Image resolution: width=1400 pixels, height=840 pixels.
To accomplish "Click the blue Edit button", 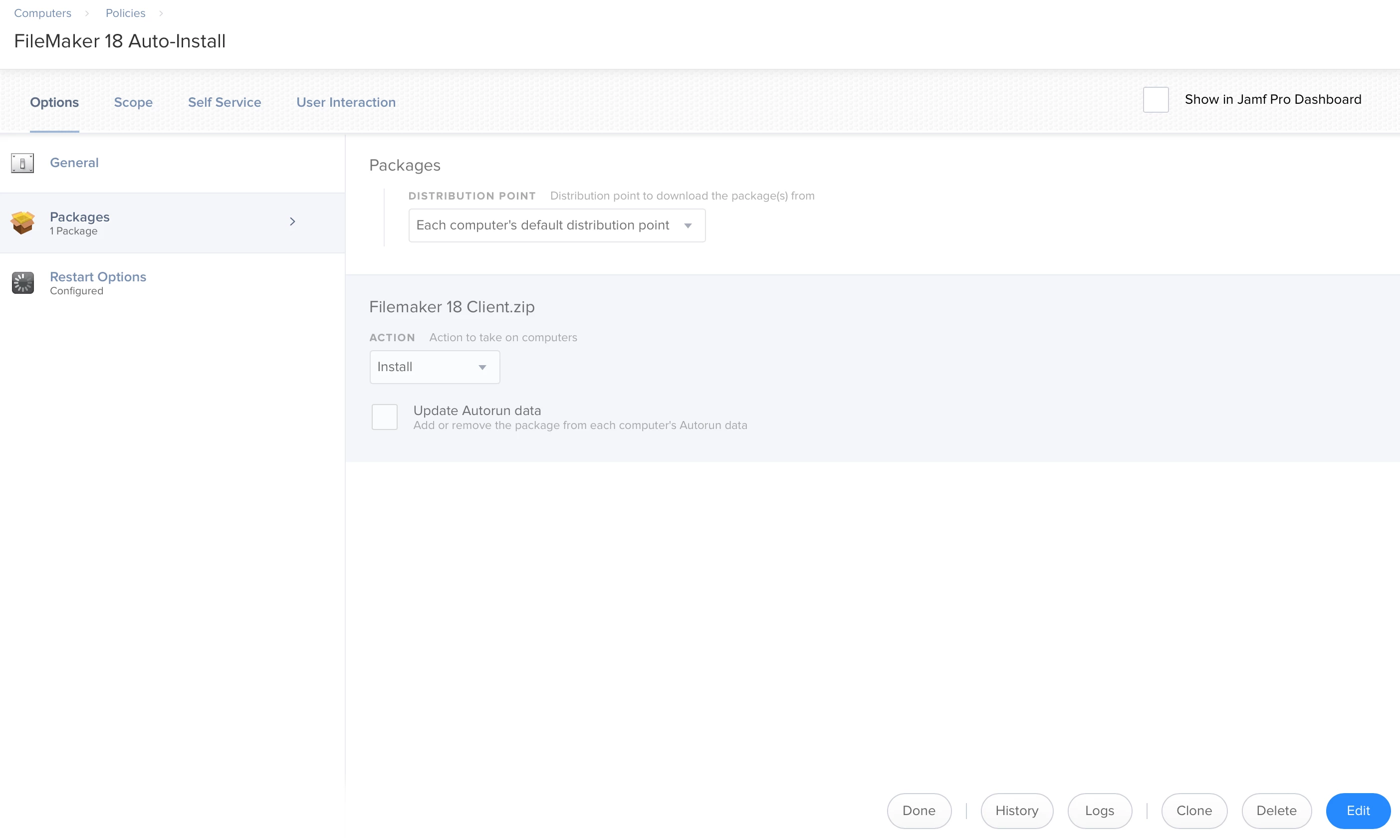I will point(1358,811).
